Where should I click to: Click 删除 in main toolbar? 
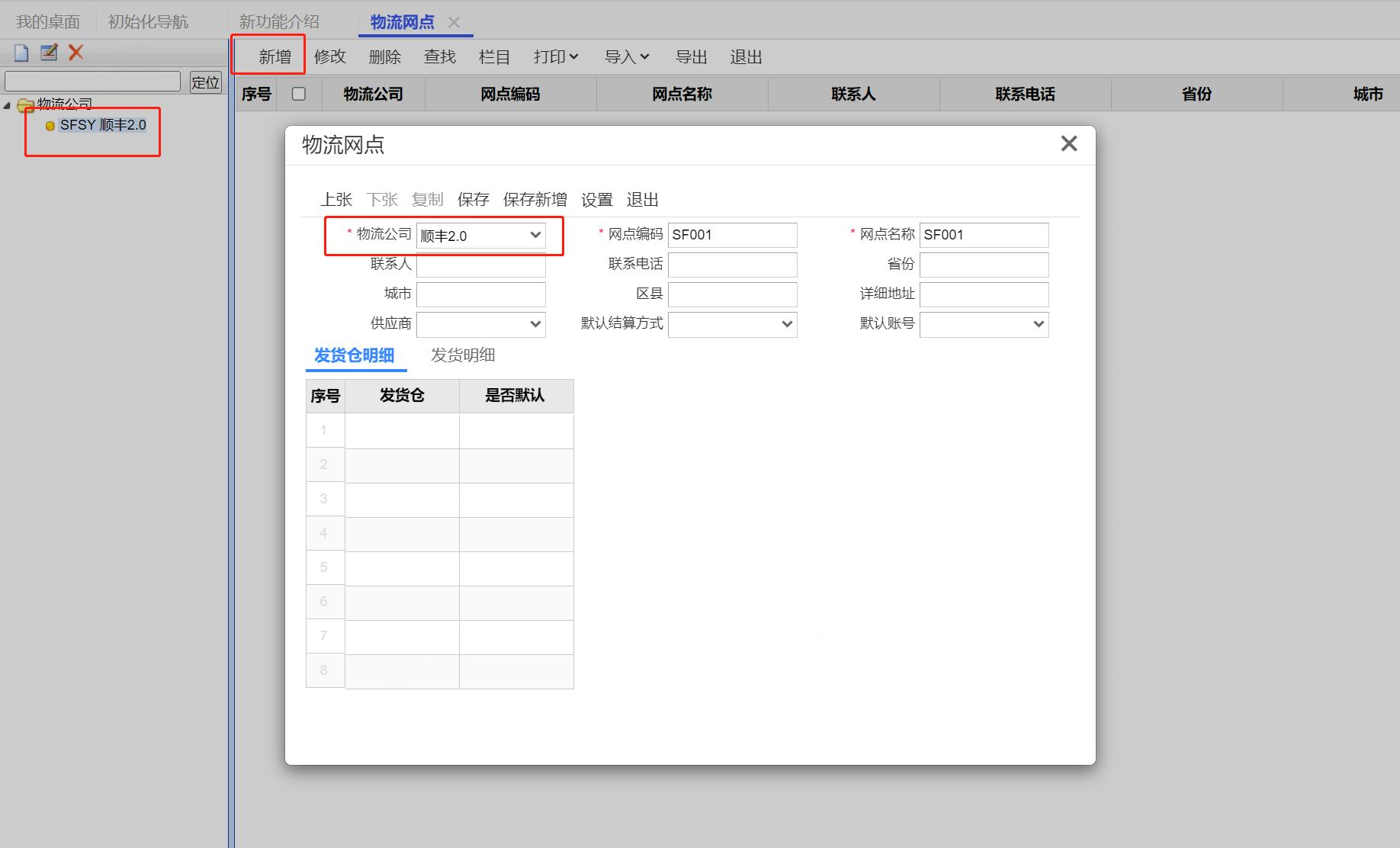tap(385, 56)
